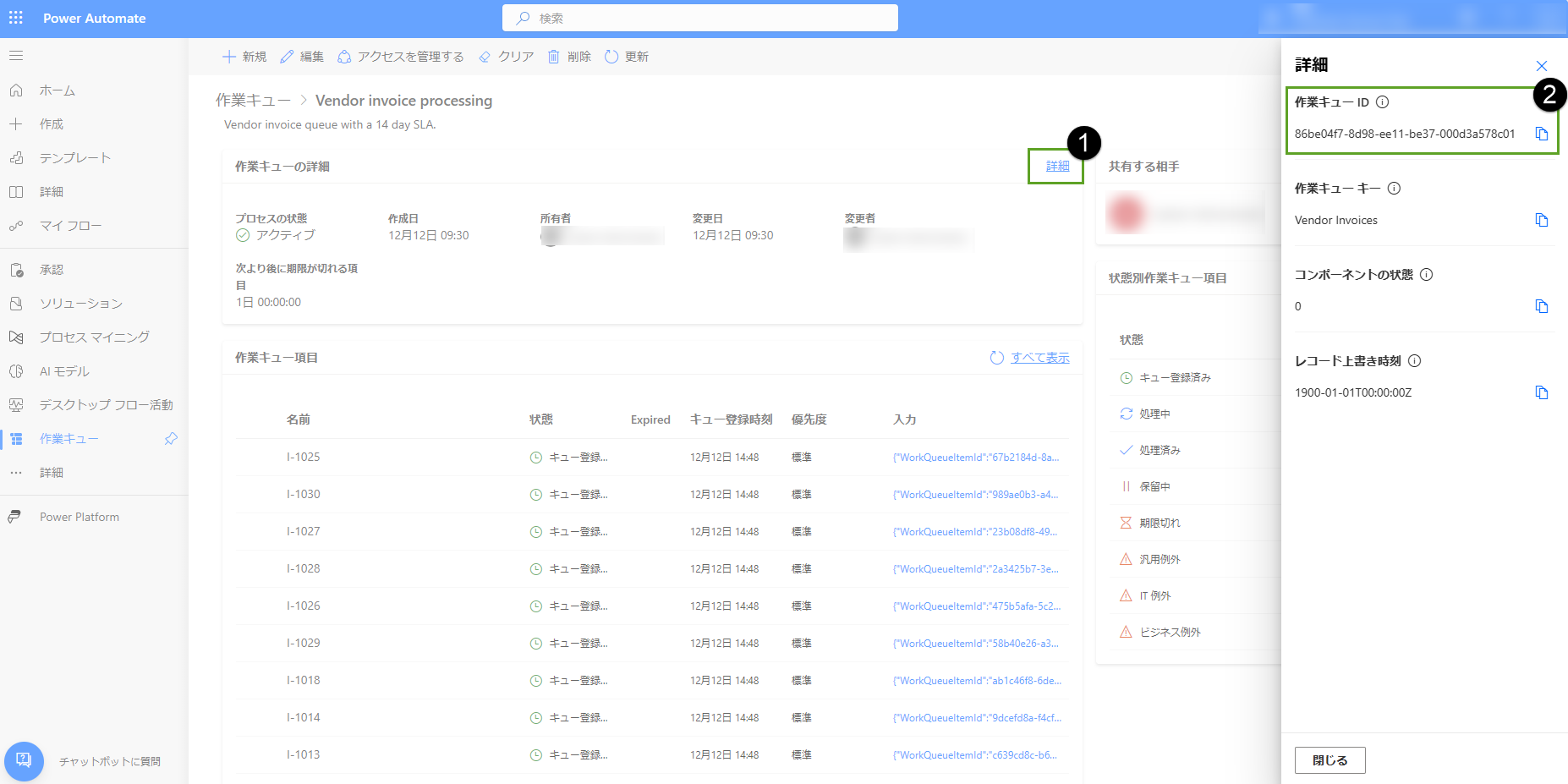
Task: Click the Power Automate title
Action: tap(94, 18)
